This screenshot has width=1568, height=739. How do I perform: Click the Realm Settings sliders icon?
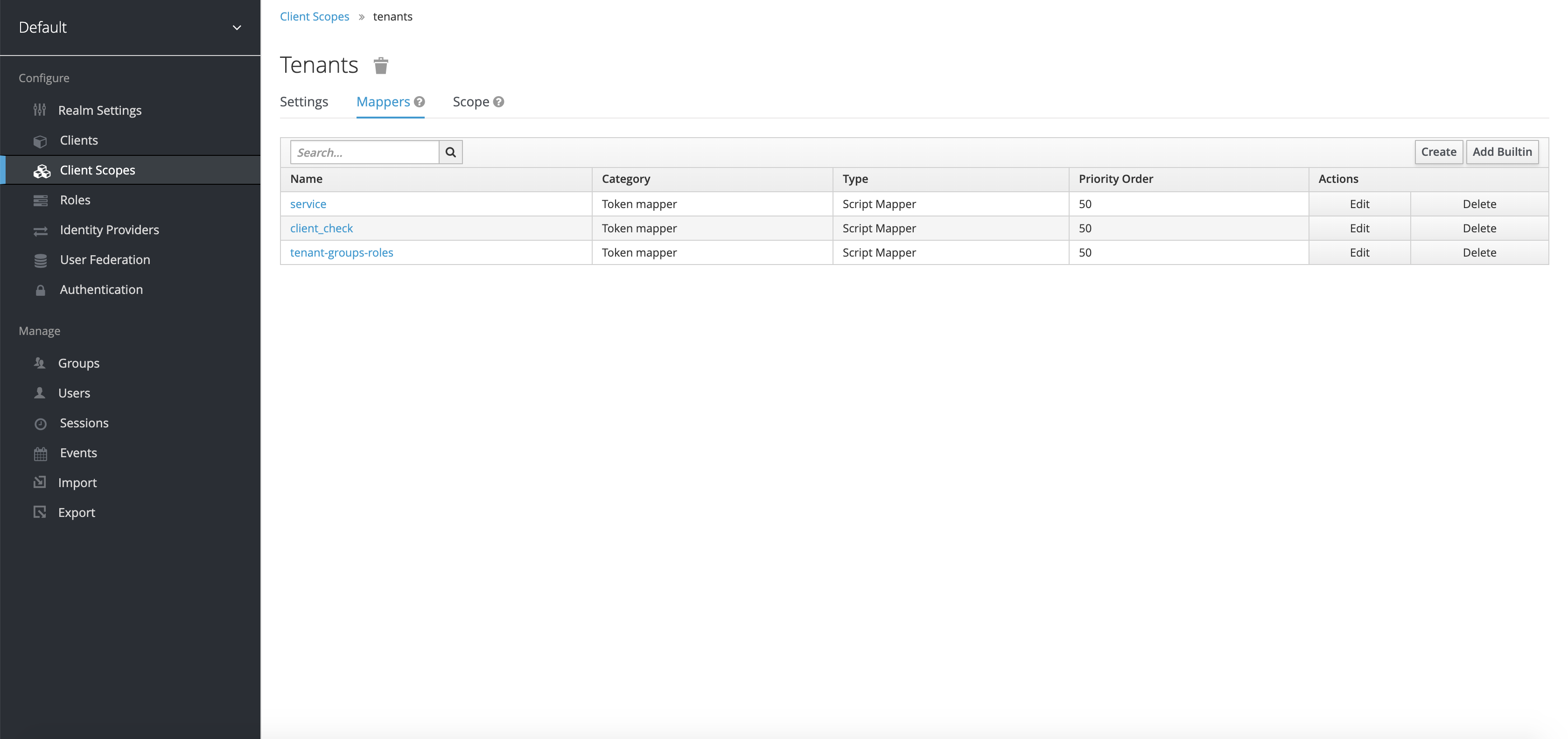(x=40, y=110)
